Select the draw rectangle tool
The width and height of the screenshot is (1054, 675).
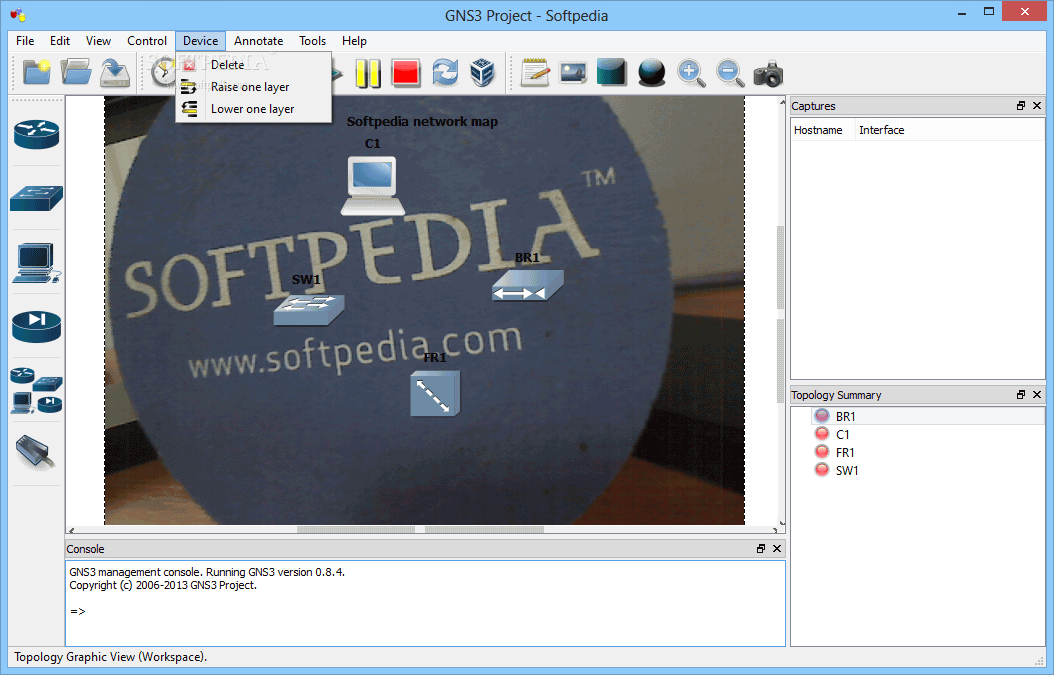tap(612, 73)
